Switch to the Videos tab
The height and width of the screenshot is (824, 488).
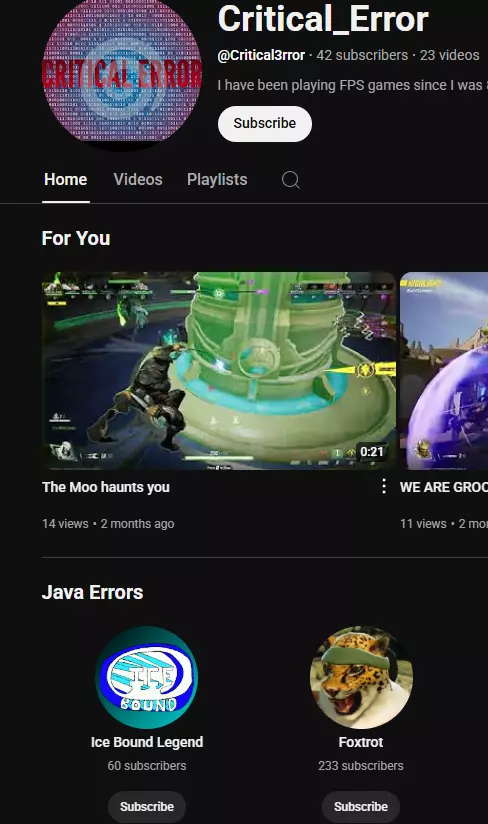138,180
